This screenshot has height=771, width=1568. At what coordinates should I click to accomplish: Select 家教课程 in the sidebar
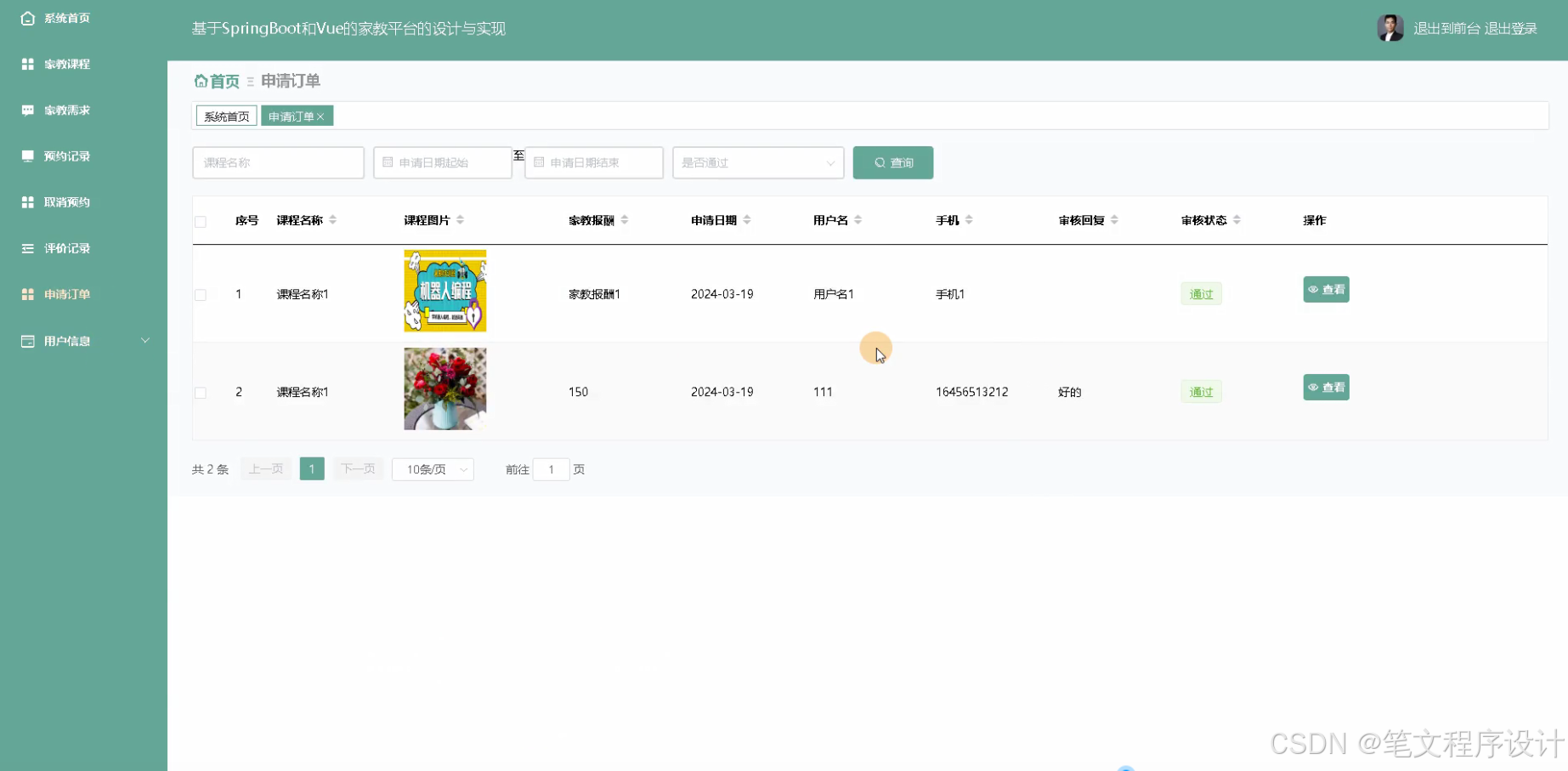click(65, 64)
